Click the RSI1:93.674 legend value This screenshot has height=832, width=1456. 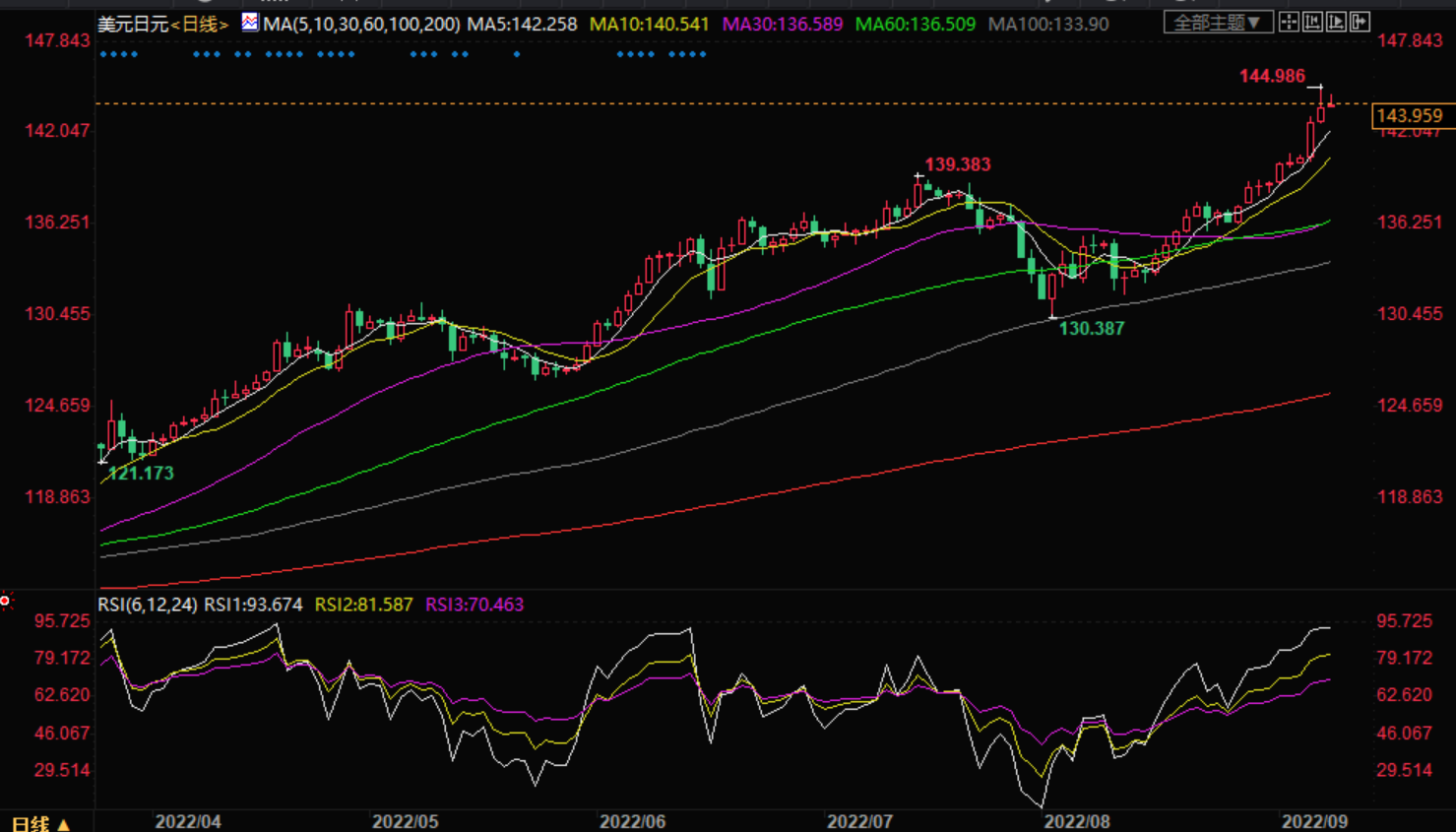point(253,605)
